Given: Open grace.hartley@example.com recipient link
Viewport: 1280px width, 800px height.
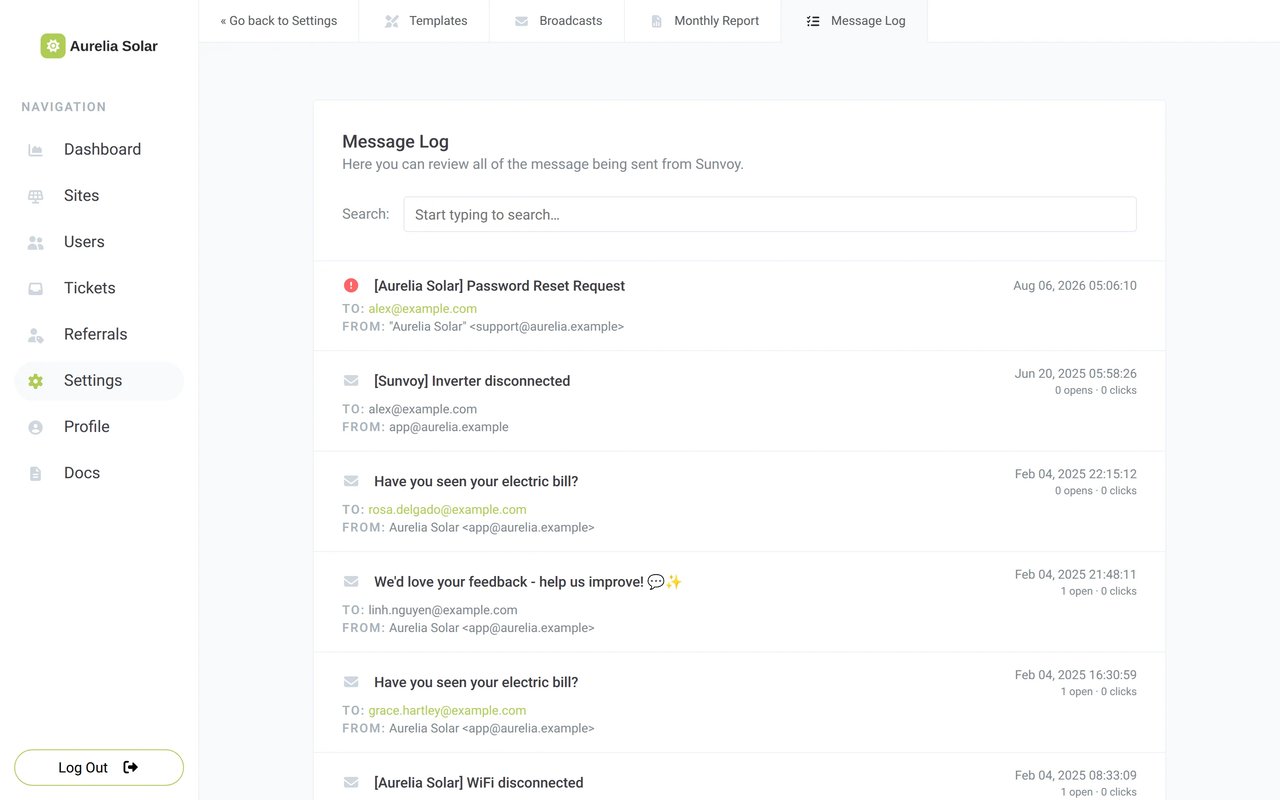Looking at the screenshot, I should [447, 711].
